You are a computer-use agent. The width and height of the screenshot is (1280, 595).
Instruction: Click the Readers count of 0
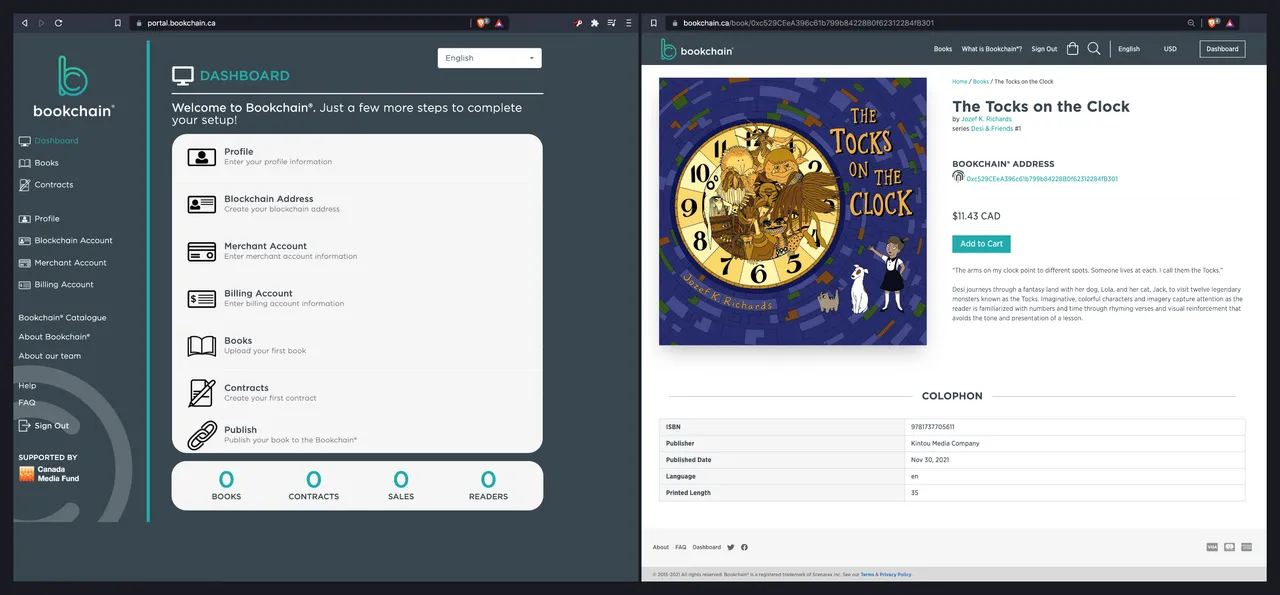tap(488, 481)
